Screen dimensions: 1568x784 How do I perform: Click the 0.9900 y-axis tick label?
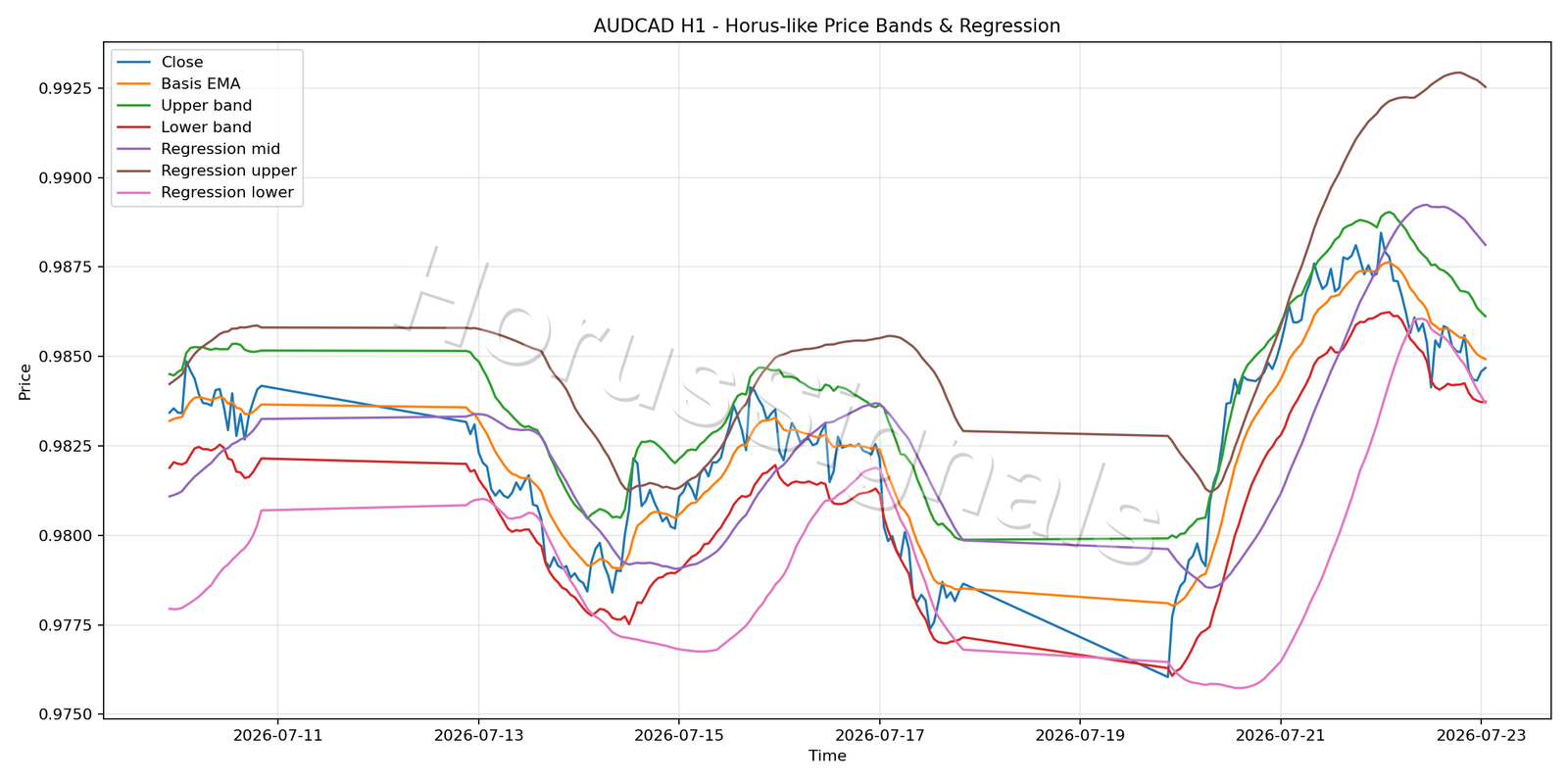[x=66, y=178]
